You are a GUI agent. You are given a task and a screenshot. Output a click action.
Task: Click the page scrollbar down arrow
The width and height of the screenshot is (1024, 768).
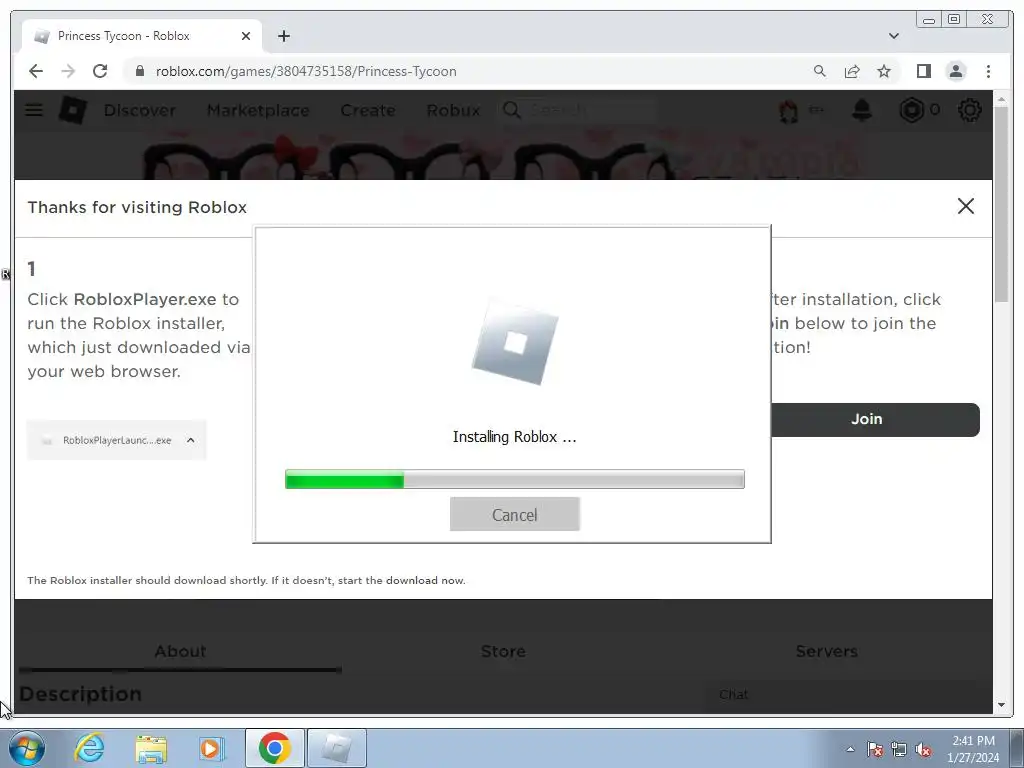click(1001, 705)
